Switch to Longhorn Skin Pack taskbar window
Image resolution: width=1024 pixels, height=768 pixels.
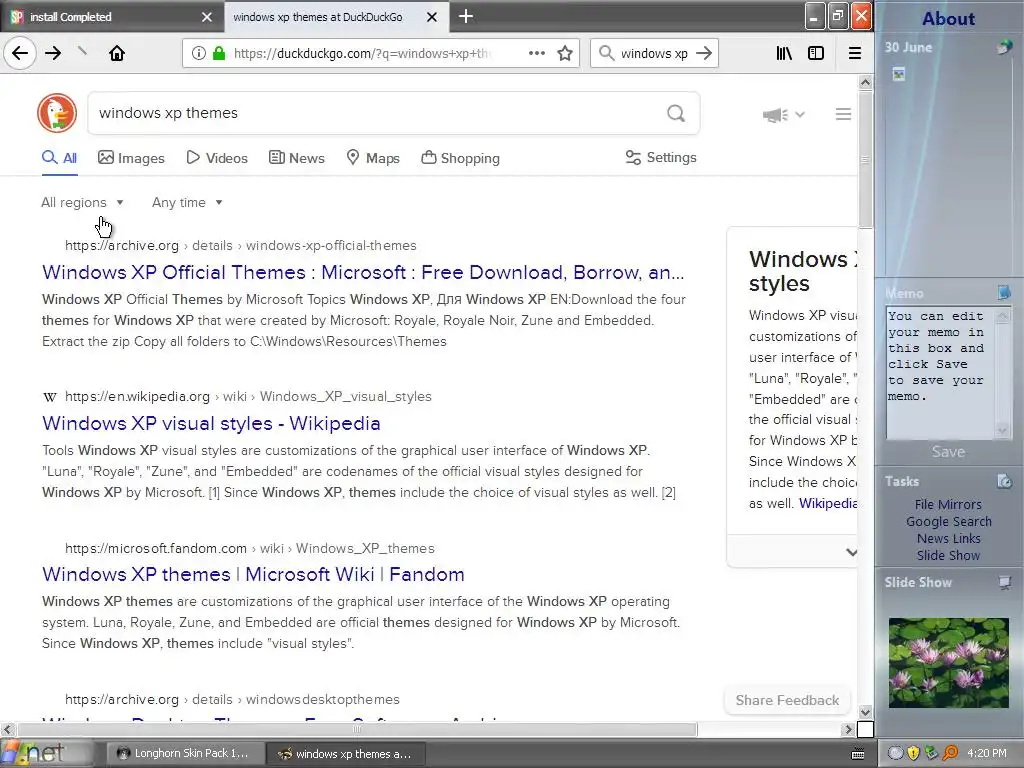tap(185, 754)
